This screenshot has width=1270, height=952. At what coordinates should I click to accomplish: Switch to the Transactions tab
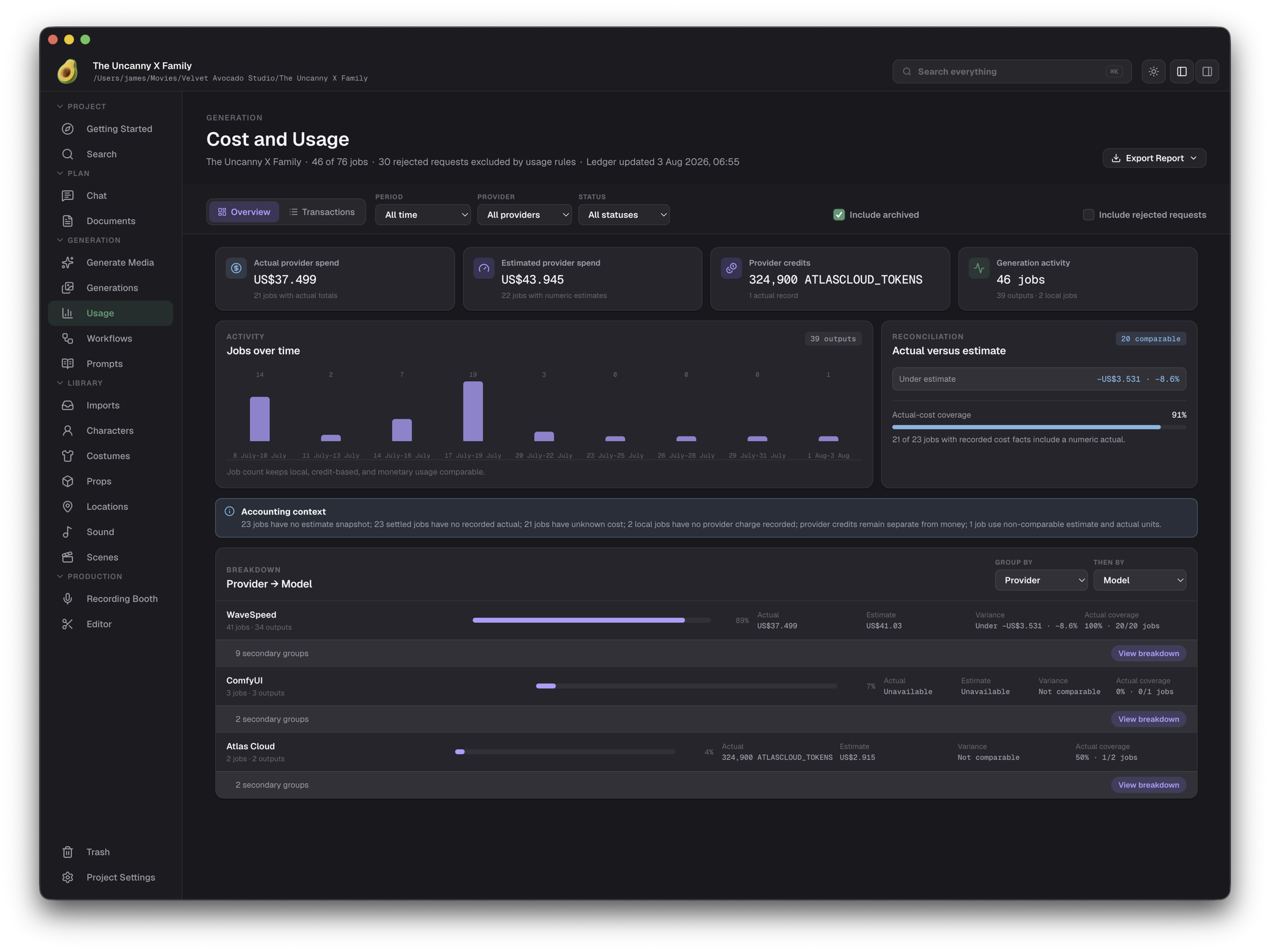pyautogui.click(x=322, y=212)
